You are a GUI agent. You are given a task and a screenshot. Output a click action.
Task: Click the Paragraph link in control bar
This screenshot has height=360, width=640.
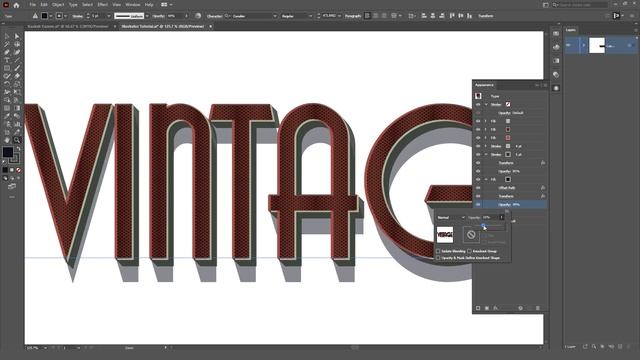click(x=353, y=16)
